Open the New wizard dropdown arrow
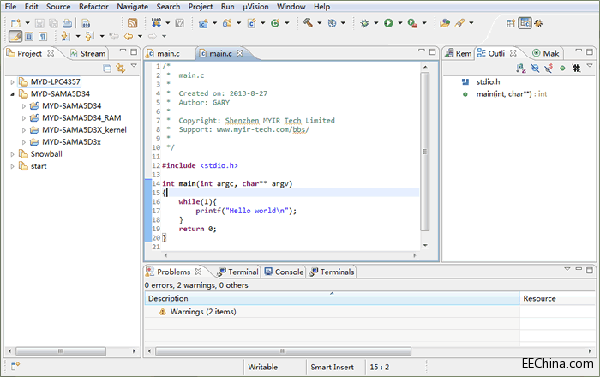600x377 pixels. [28, 23]
